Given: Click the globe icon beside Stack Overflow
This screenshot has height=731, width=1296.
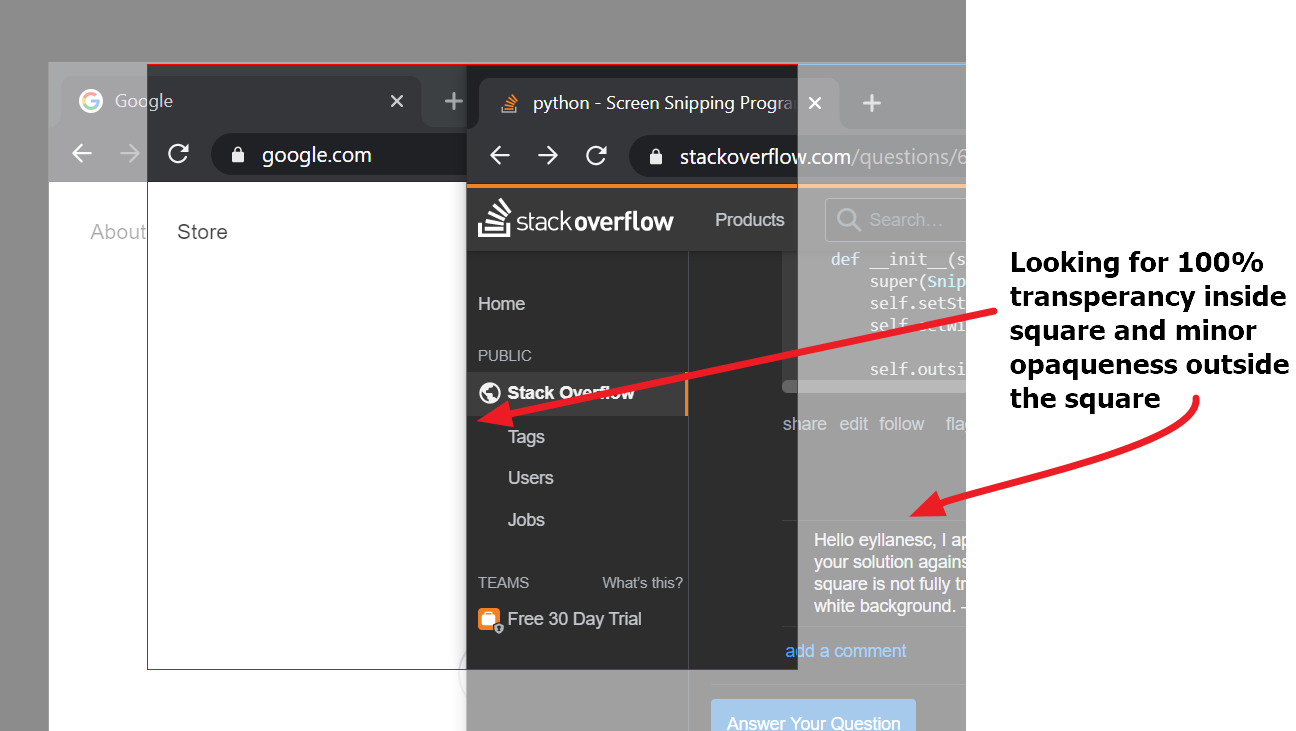Looking at the screenshot, I should point(489,393).
